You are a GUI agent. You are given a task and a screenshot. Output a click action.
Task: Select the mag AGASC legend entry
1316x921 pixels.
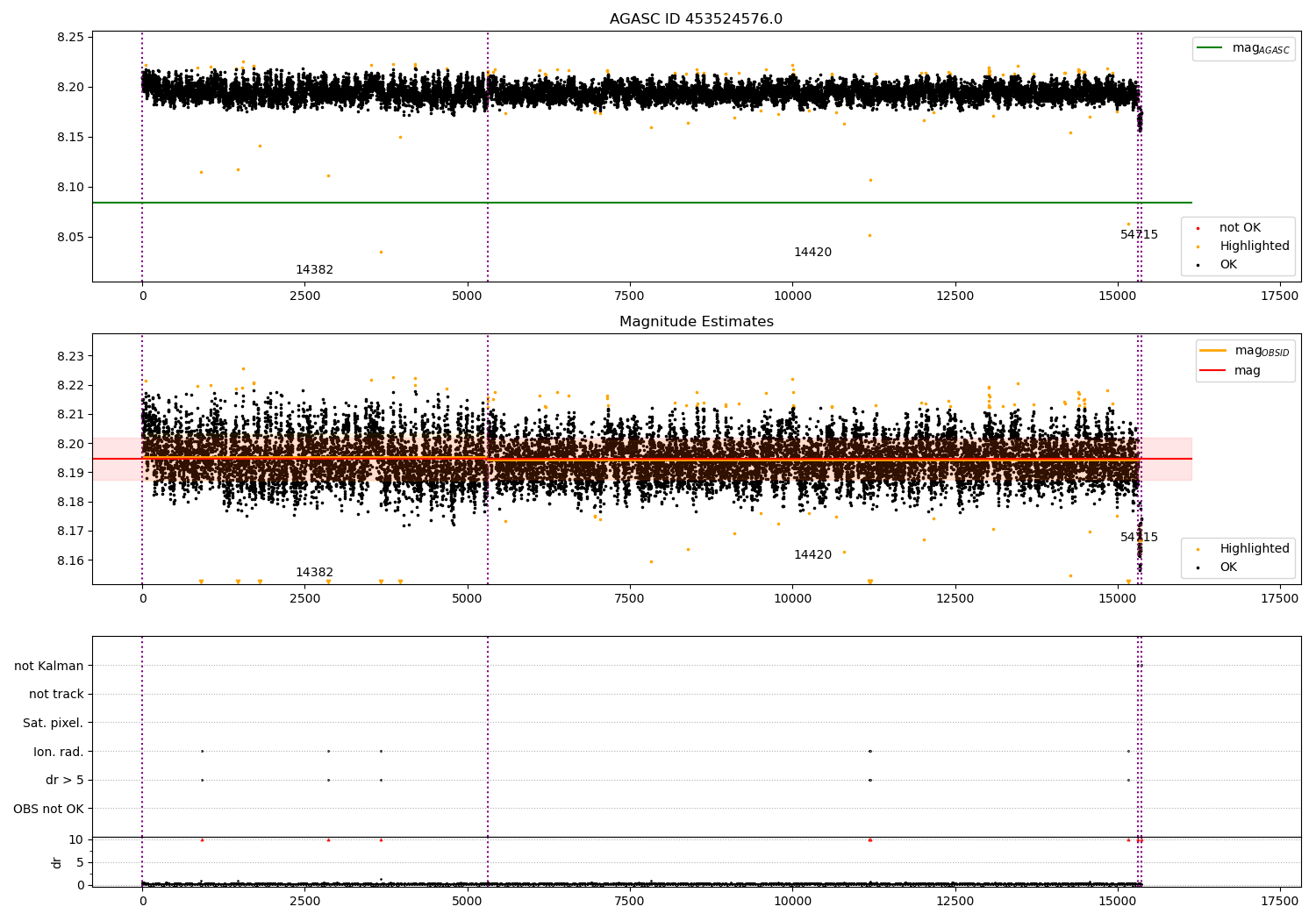[1242, 48]
